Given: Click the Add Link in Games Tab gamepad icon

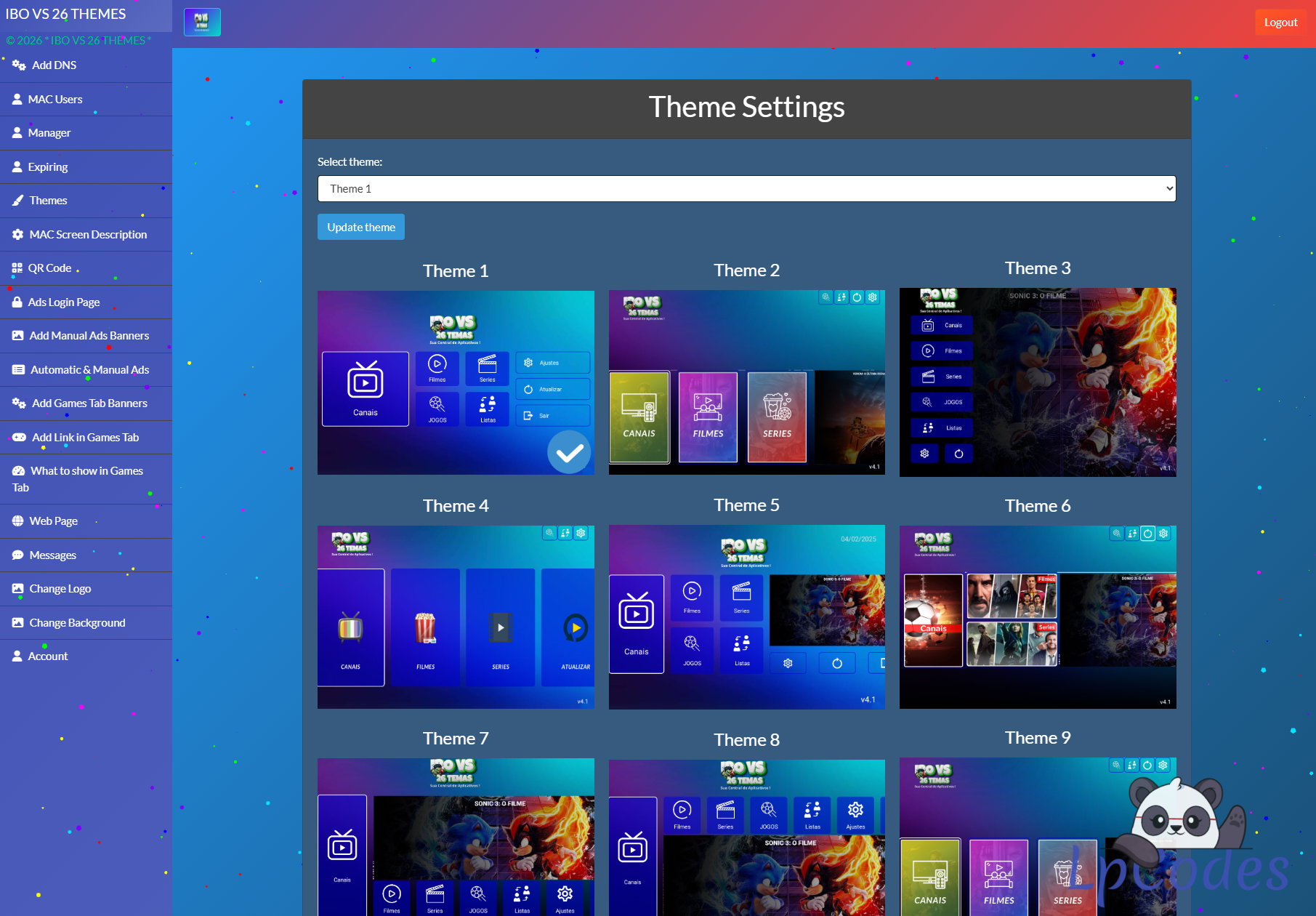Looking at the screenshot, I should pyautogui.click(x=19, y=438).
